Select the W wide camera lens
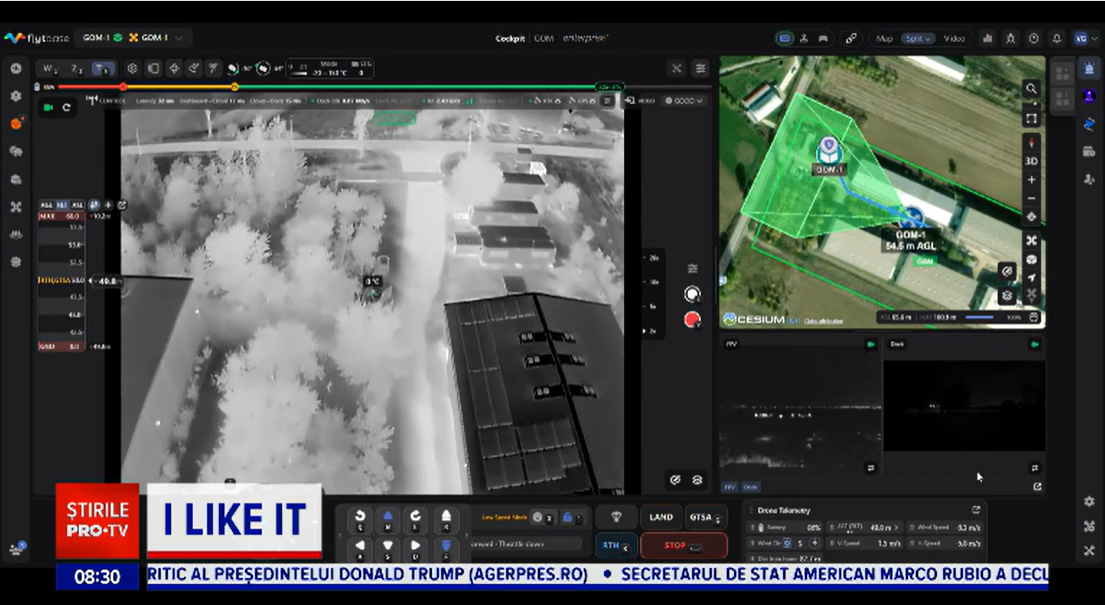Image resolution: width=1105 pixels, height=605 pixels. coord(49,68)
